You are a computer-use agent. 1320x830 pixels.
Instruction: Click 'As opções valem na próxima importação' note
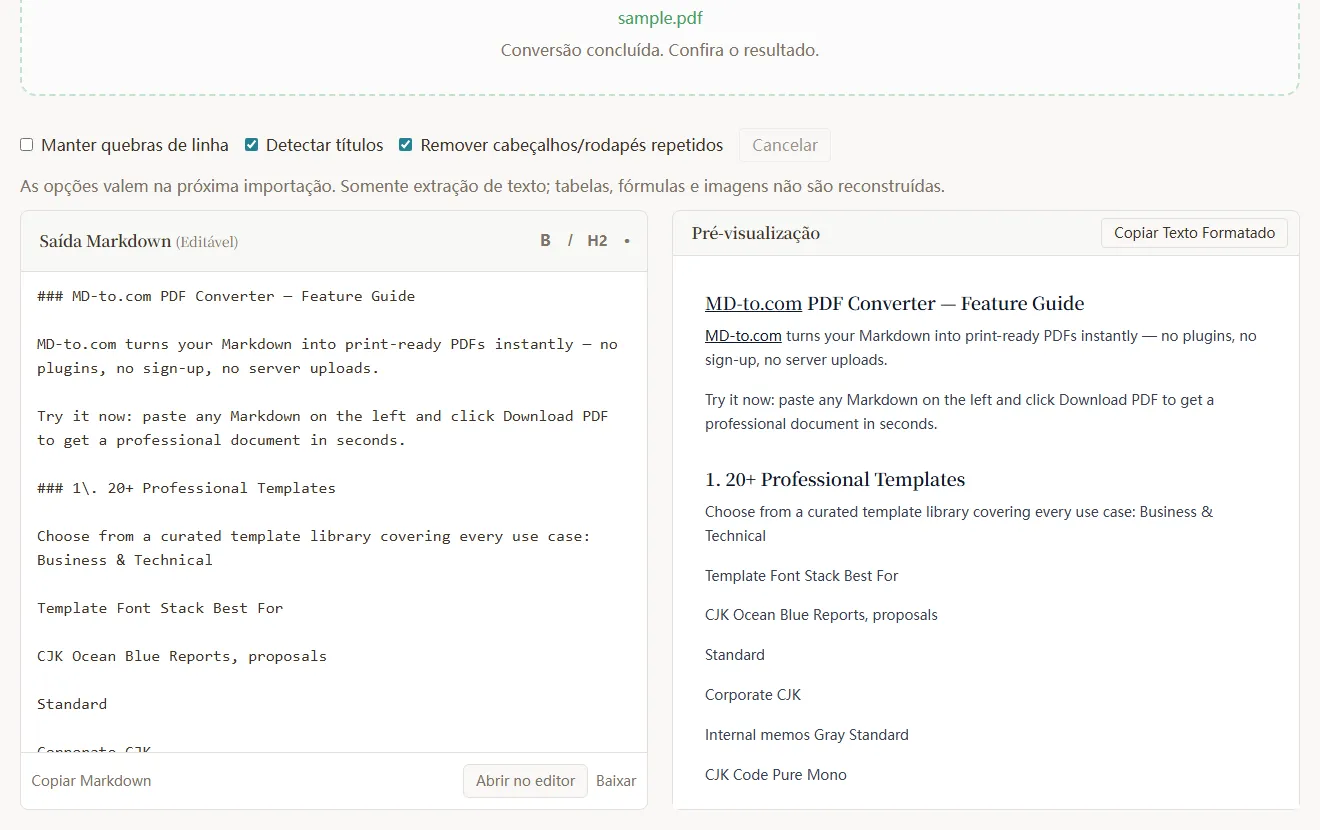[x=482, y=186]
